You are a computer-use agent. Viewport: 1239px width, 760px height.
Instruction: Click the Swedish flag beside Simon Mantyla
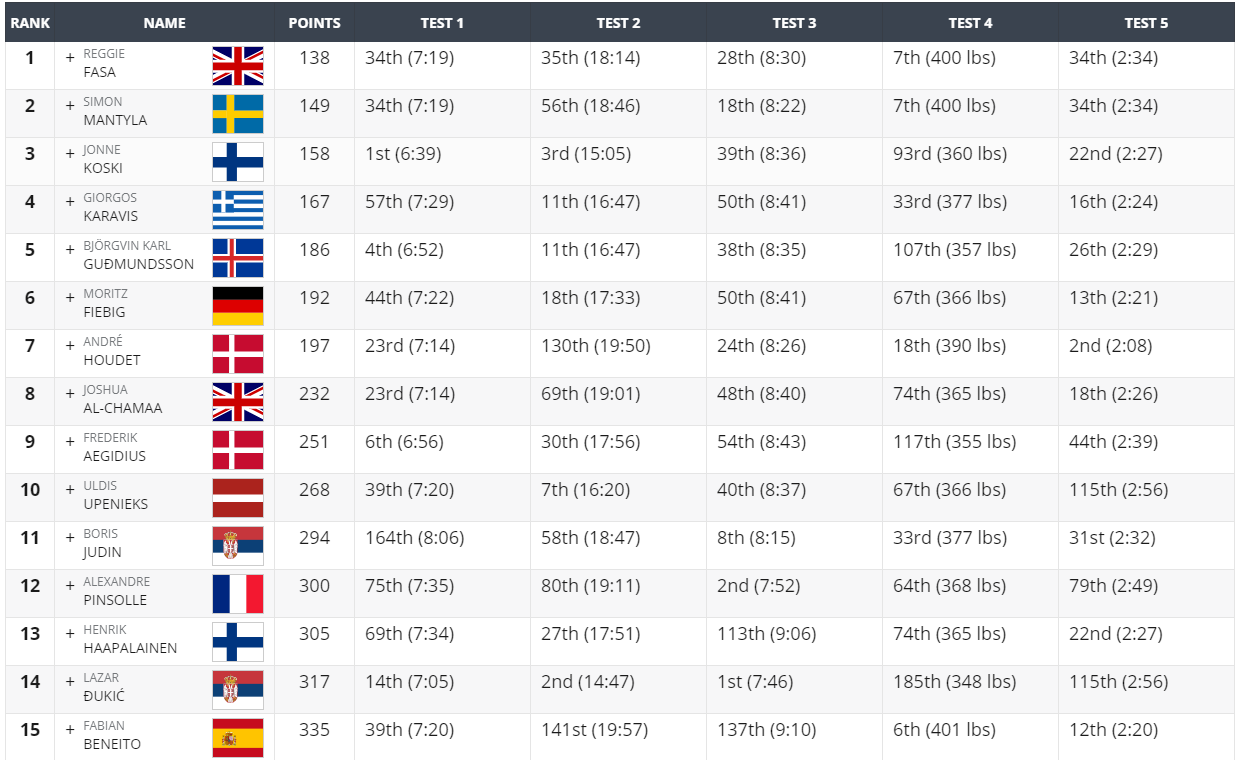coord(238,114)
